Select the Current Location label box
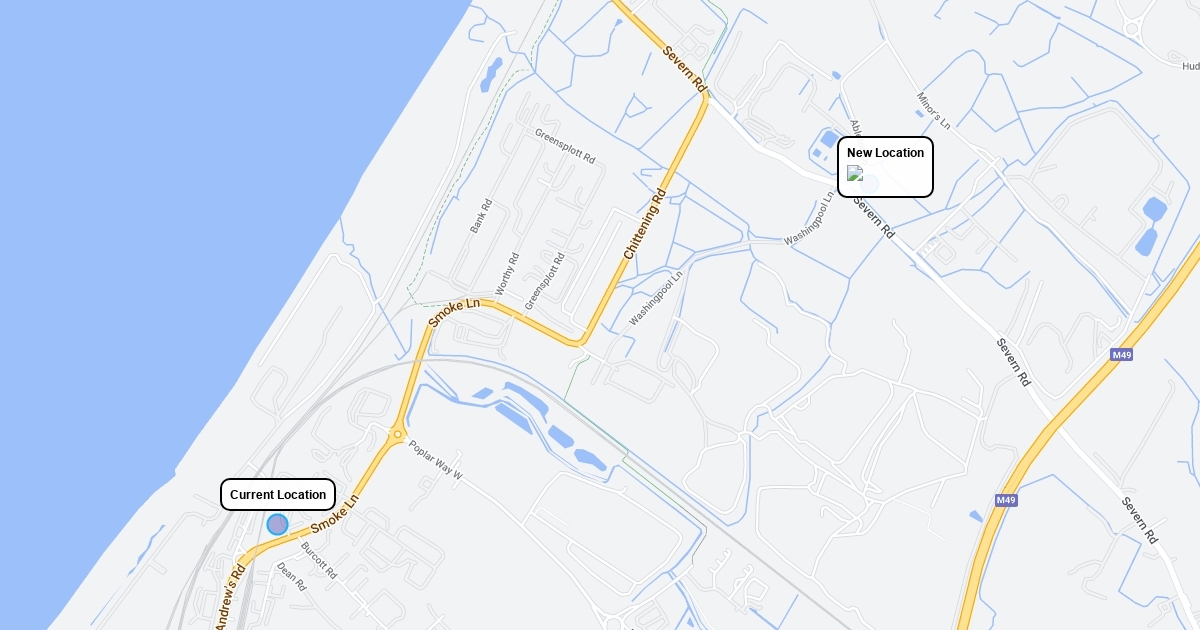1200x630 pixels. pos(278,494)
